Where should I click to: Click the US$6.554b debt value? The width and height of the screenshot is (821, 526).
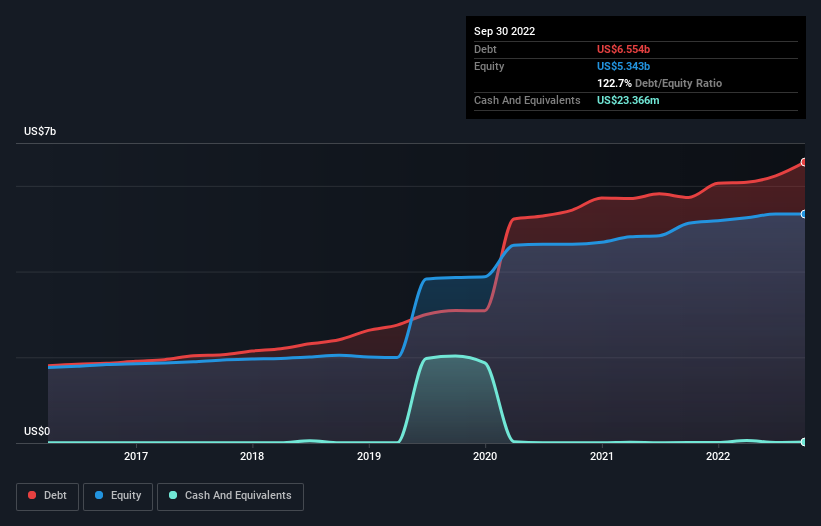point(623,49)
